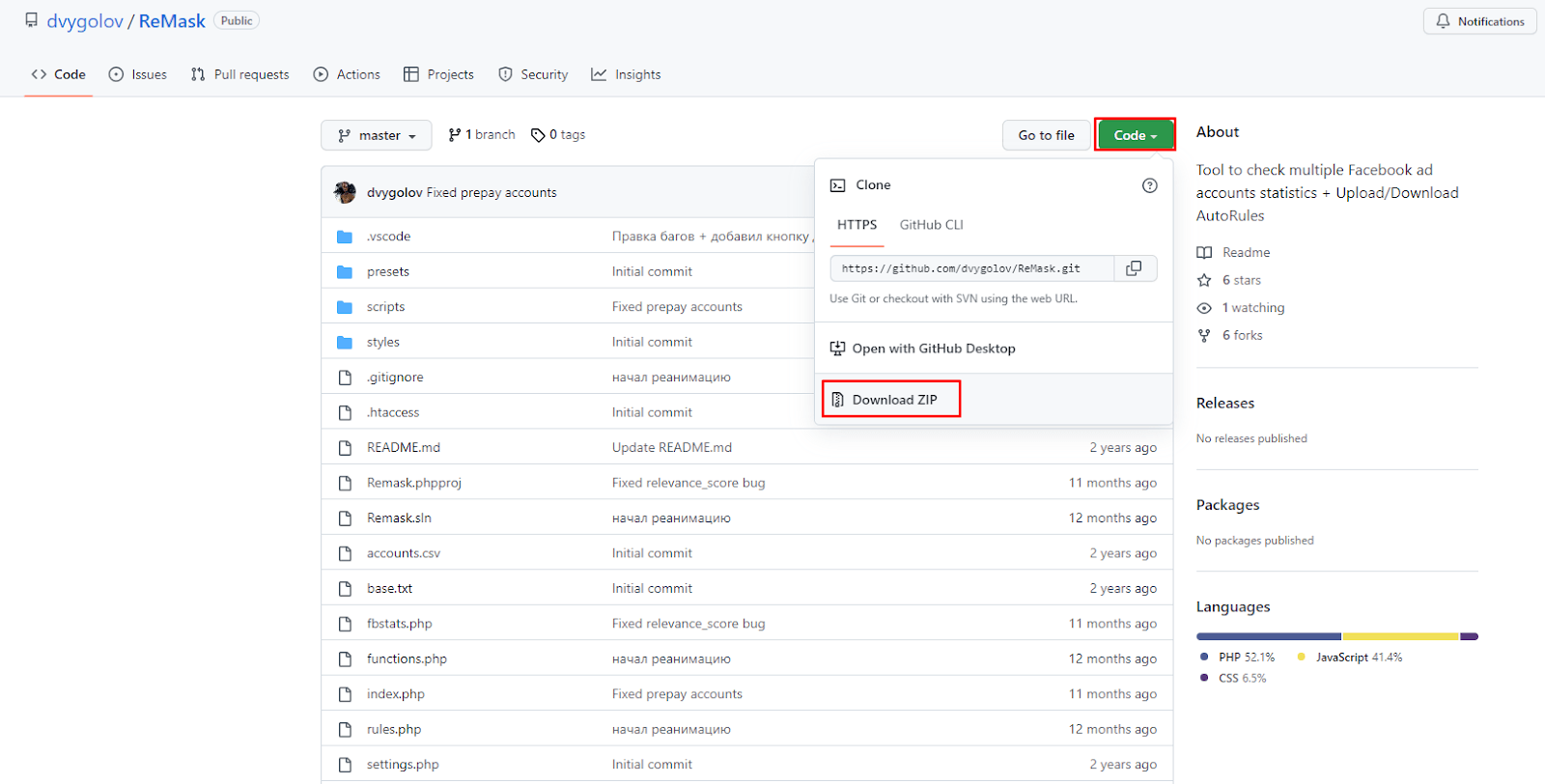Screen dimensions: 1545x784
Task: Open the Issues tab
Action: coord(138,74)
